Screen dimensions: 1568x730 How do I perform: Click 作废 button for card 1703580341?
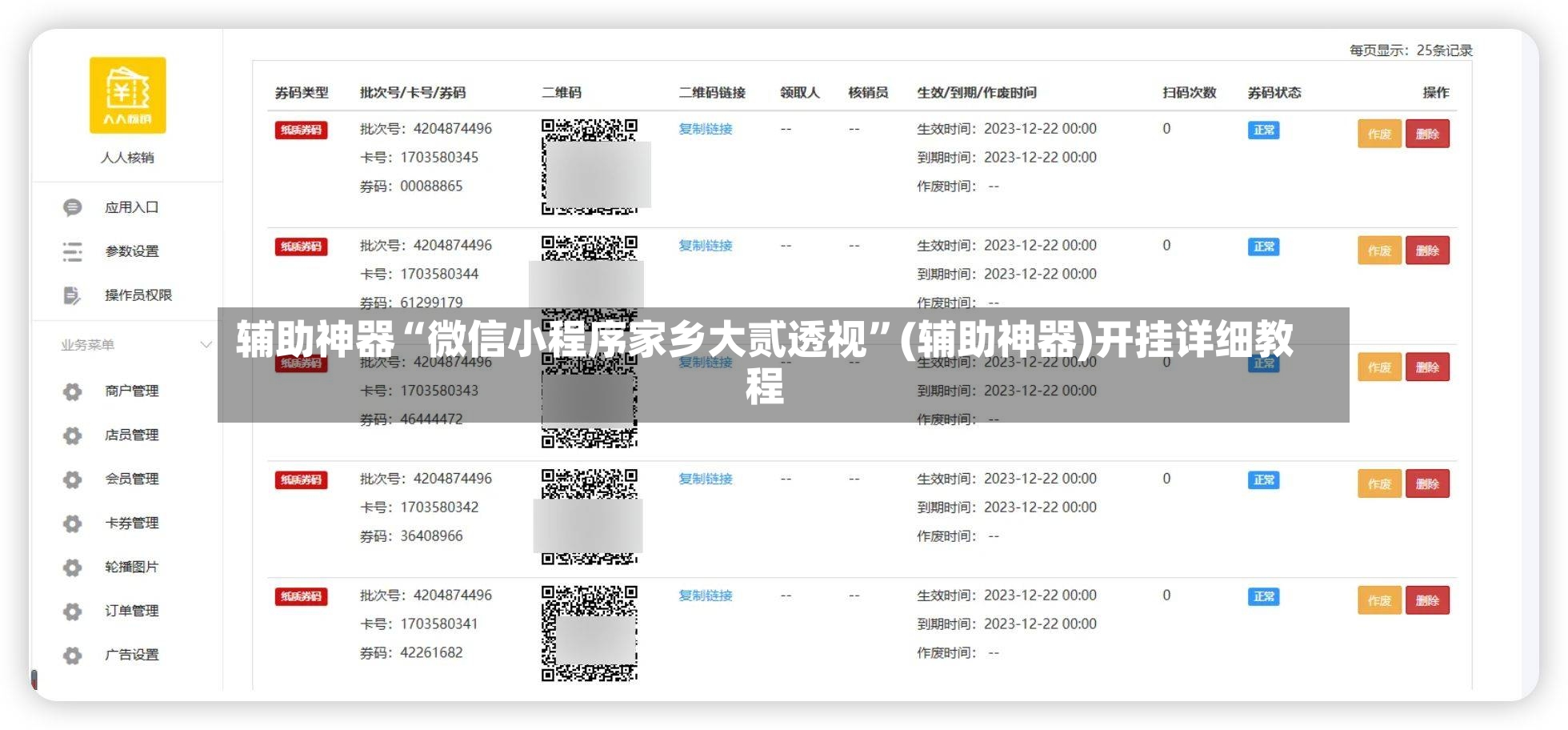[x=1379, y=600]
